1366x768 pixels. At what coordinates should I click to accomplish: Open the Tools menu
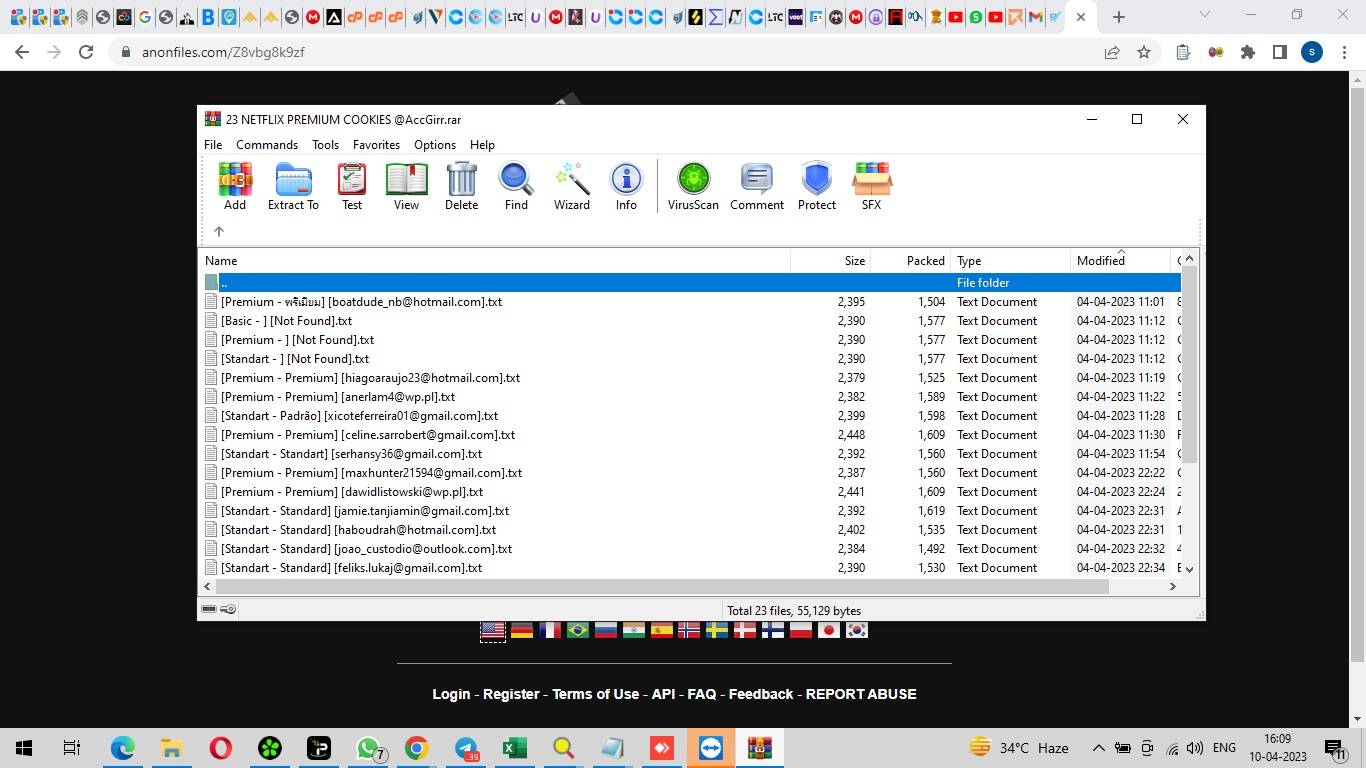pyautogui.click(x=325, y=145)
